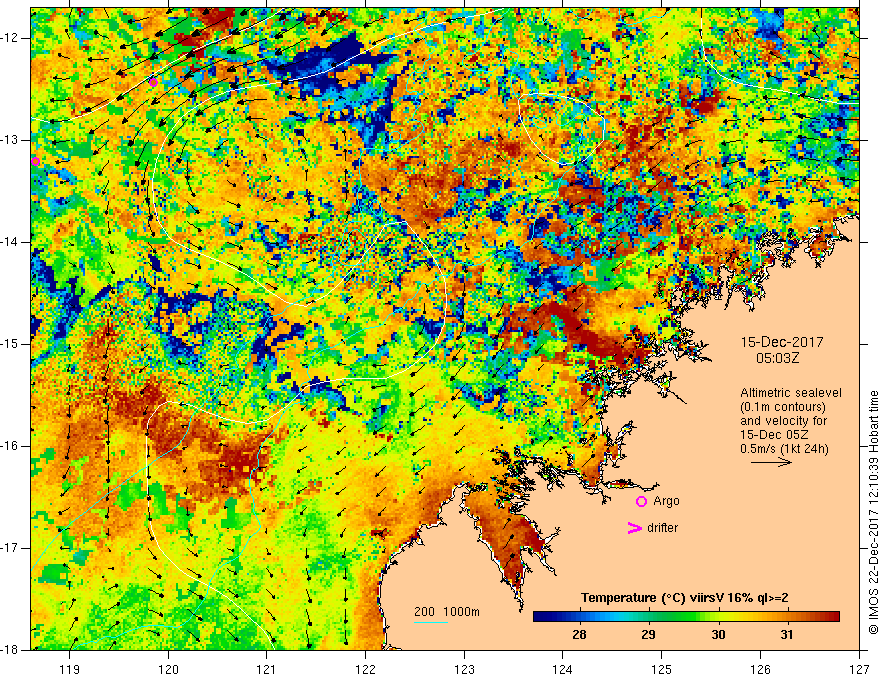The height and width of the screenshot is (680, 880).
Task: Click latitude axis label -13
Action: coord(10,140)
